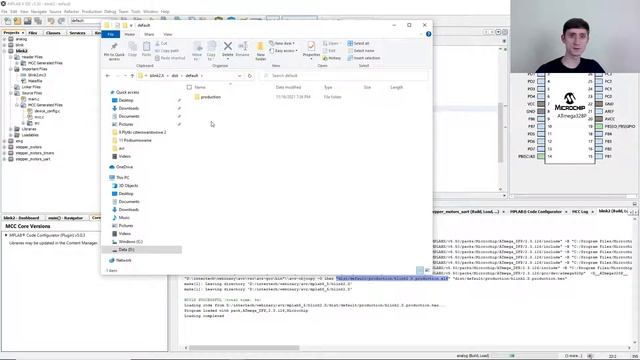Click the Undo icon in MPLAB toolbar
The height and width of the screenshot is (360, 640).
(x=51, y=21)
